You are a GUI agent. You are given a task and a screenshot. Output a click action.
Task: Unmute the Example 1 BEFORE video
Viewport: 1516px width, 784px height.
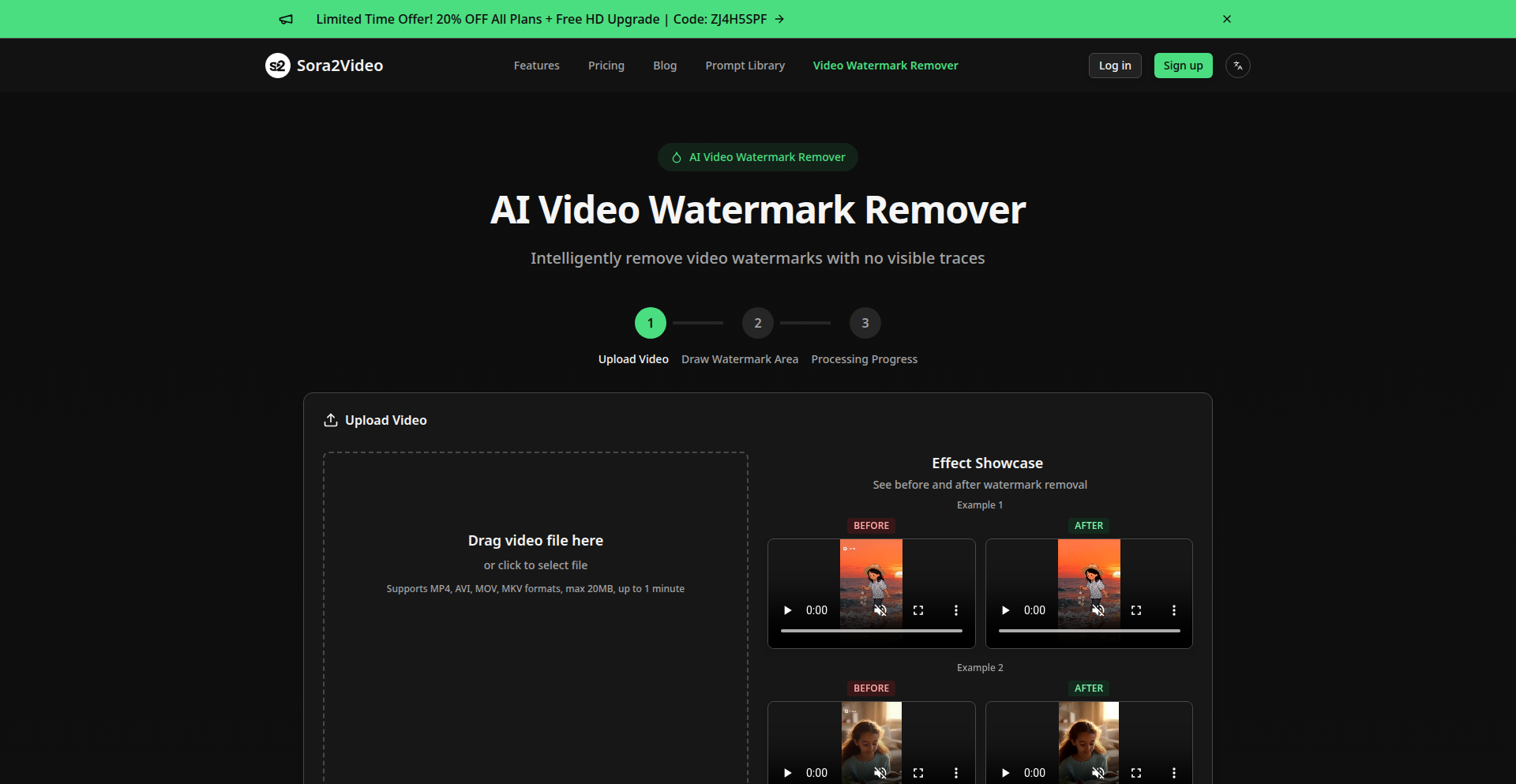(880, 610)
